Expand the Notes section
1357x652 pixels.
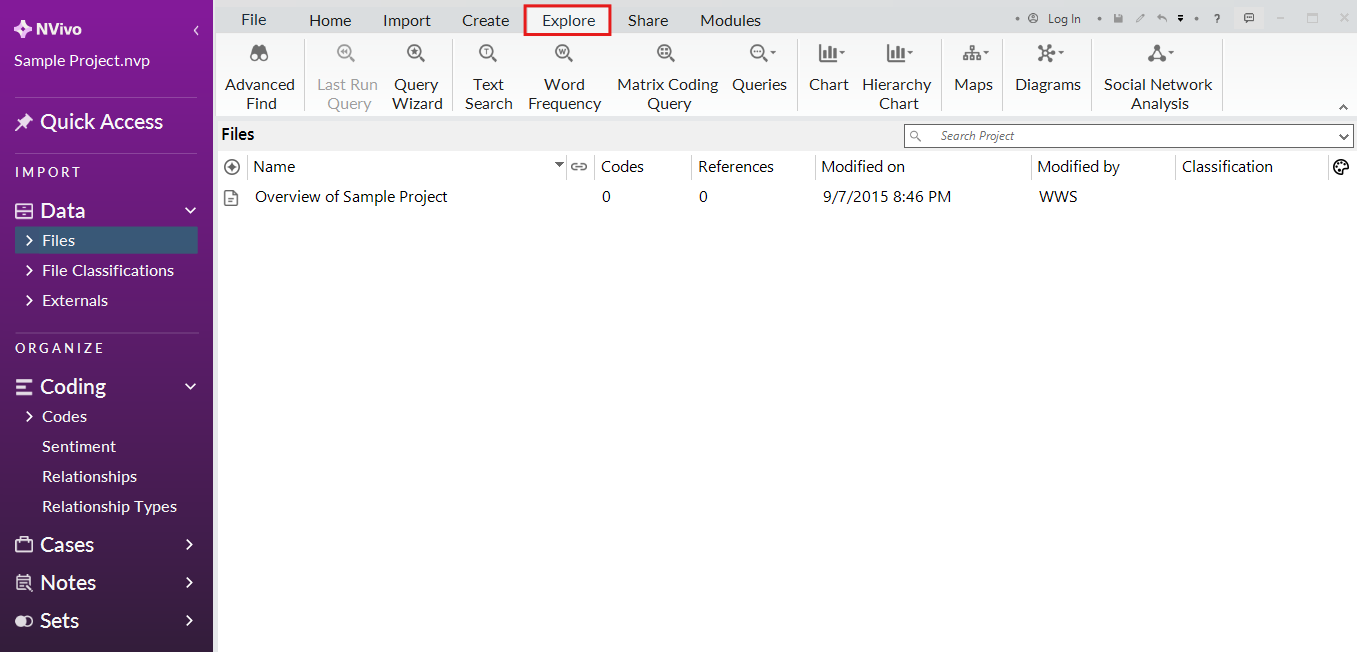[190, 583]
